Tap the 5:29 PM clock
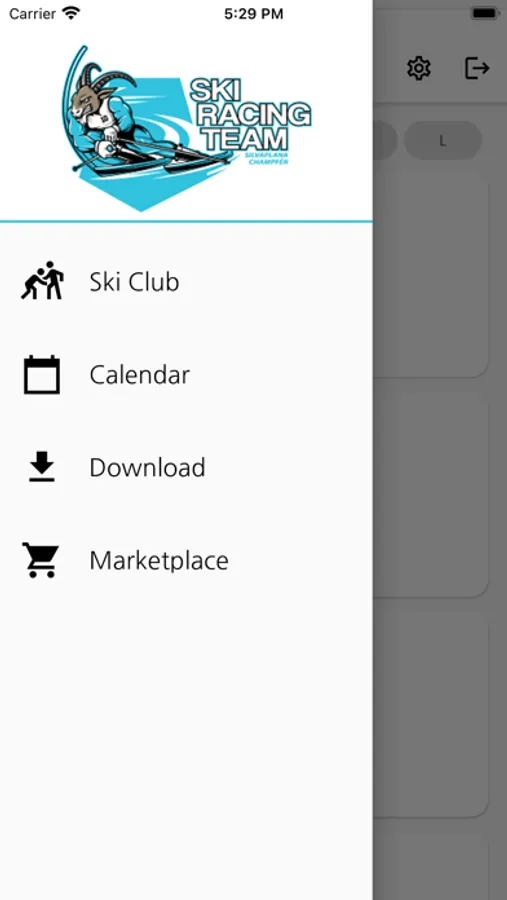Screen dimensions: 507x900 pos(254,14)
